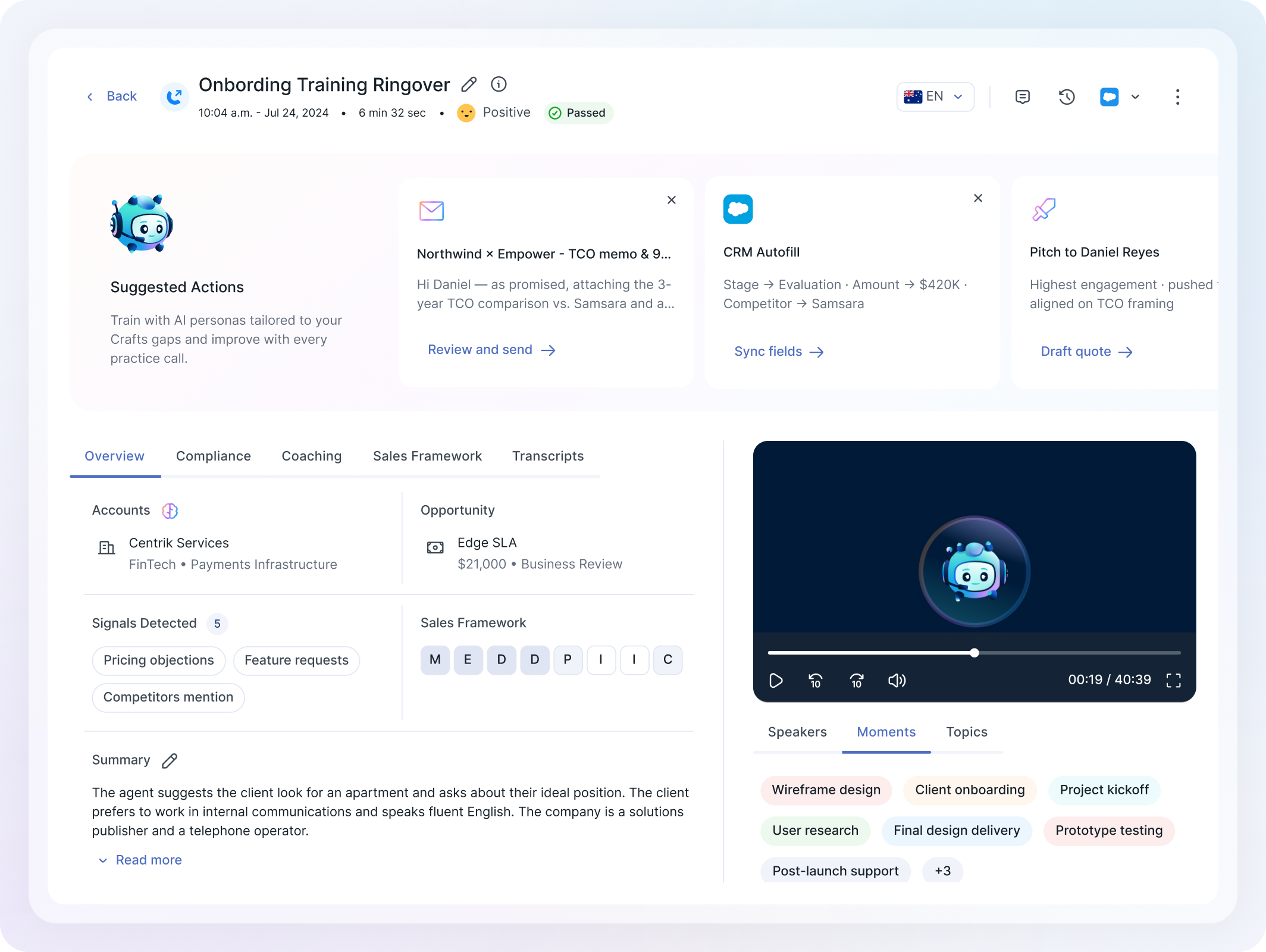The width and height of the screenshot is (1266, 952).
Task: Click the building icon for Centrik Services
Action: pos(106,547)
